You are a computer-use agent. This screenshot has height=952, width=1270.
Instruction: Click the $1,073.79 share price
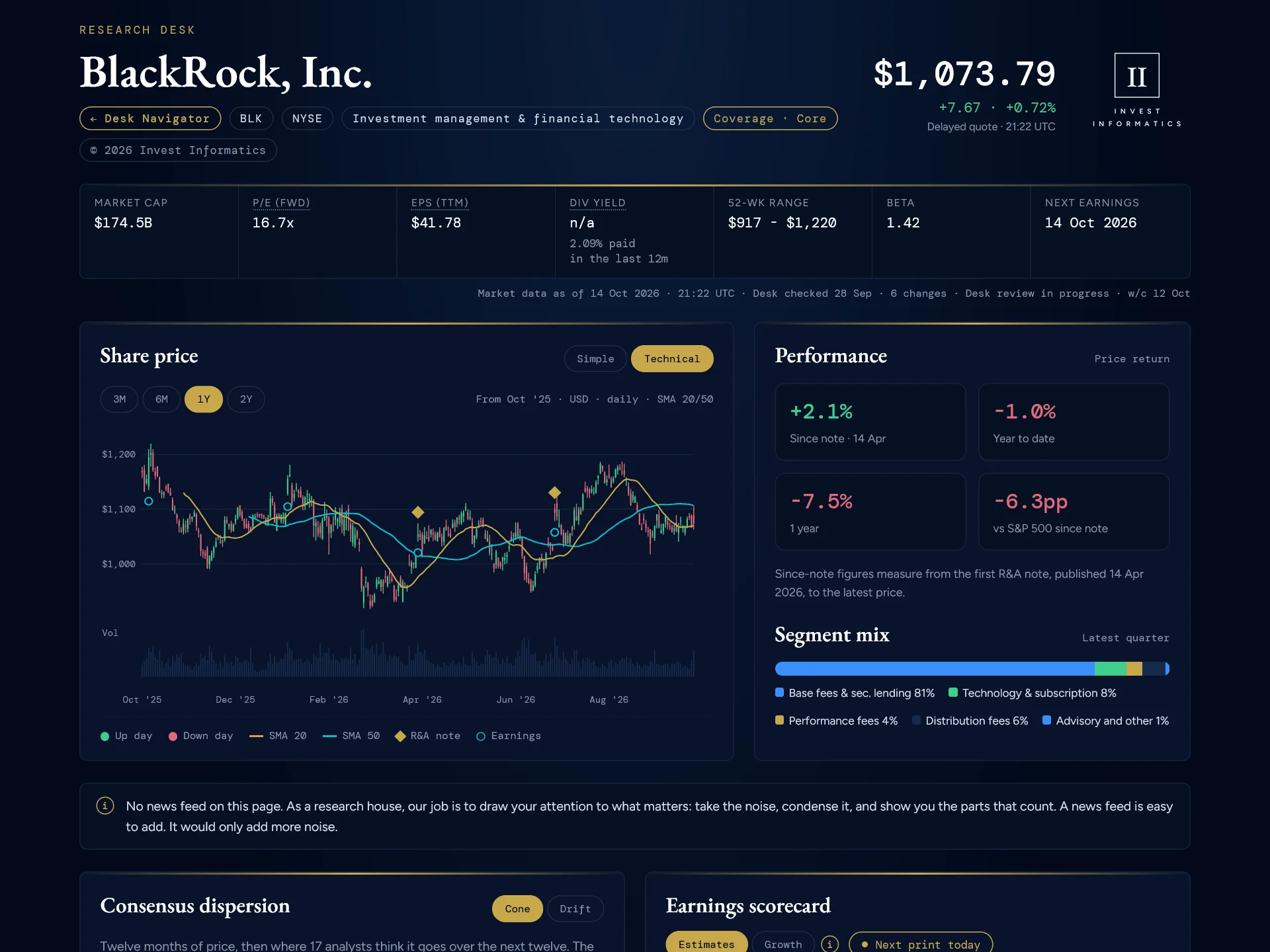(x=964, y=73)
